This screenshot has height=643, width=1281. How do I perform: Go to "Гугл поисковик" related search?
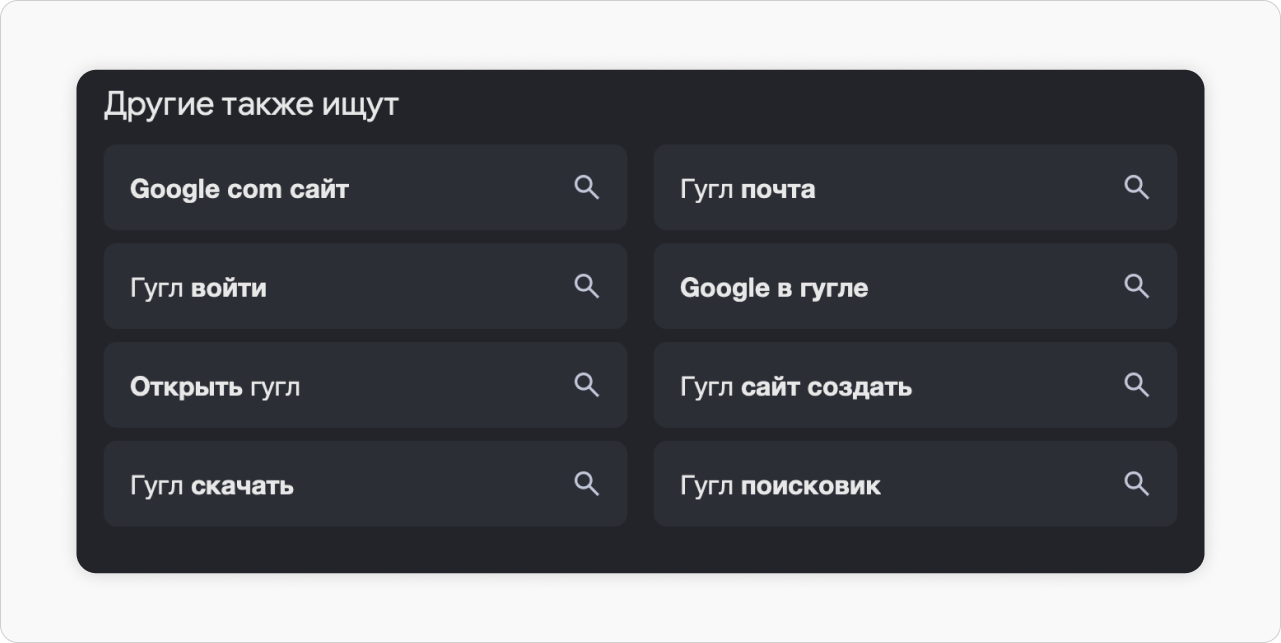coord(915,484)
